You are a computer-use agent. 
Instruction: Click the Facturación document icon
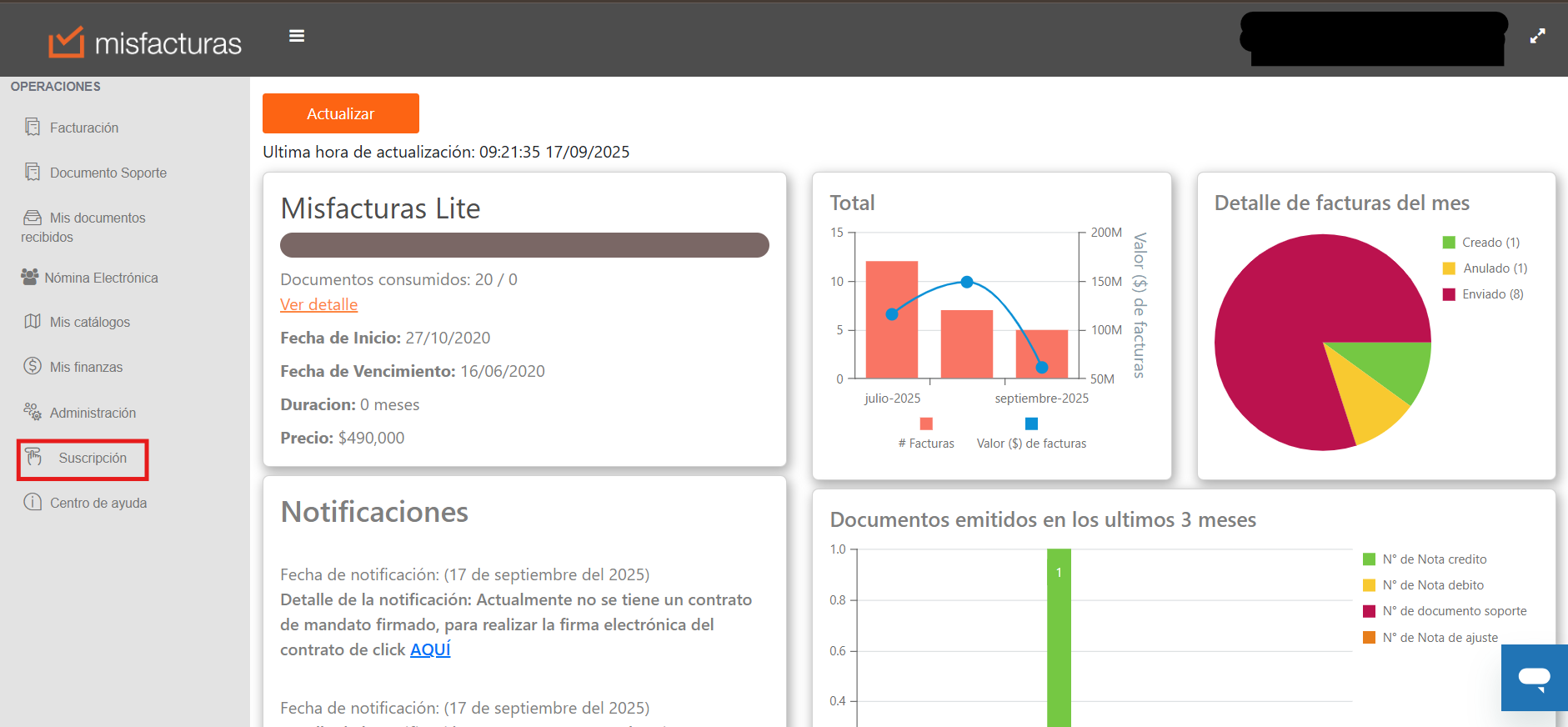(x=33, y=128)
